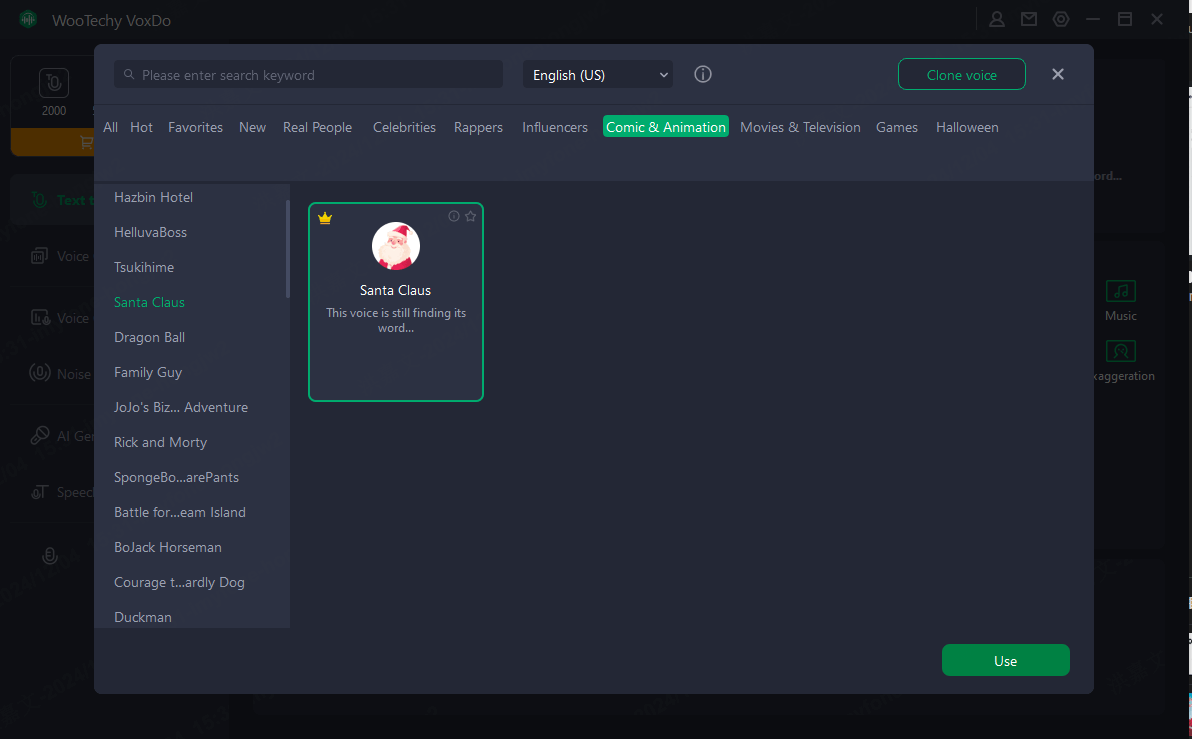Click the search magnifier icon
The height and width of the screenshot is (739, 1192).
coord(129,75)
